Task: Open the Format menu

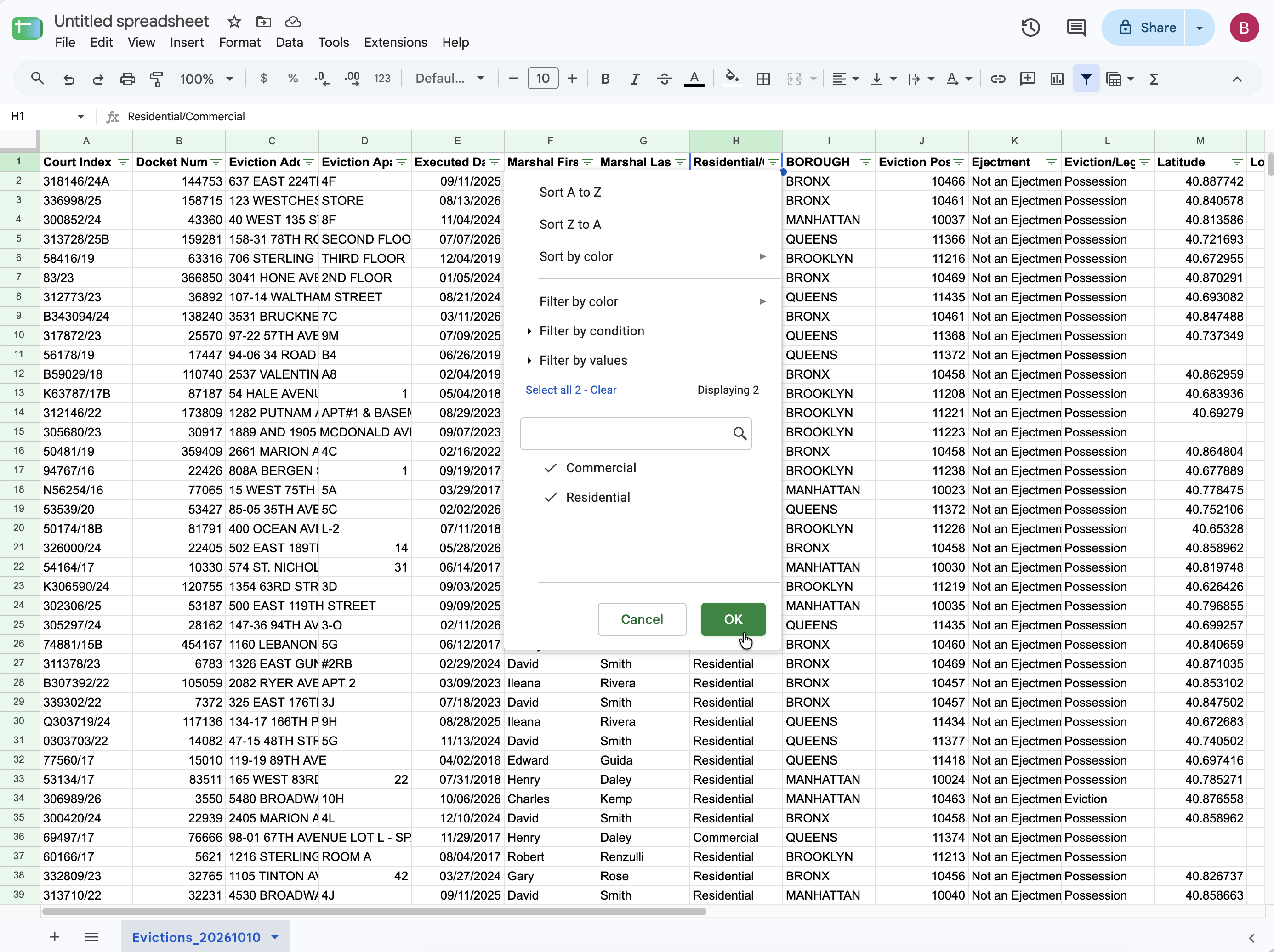Action: pos(239,43)
